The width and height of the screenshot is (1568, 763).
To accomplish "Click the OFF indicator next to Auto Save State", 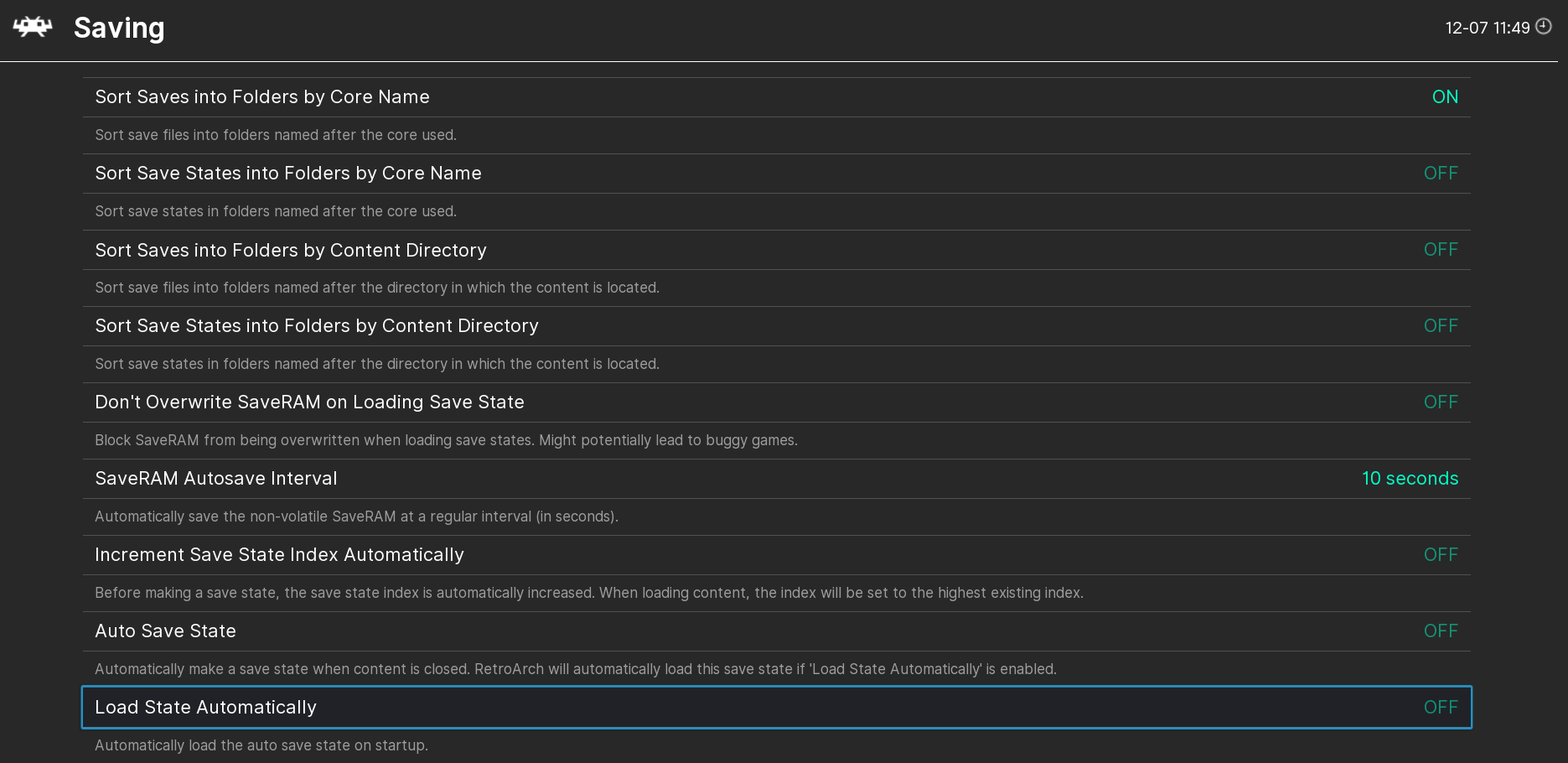I will pos(1441,631).
